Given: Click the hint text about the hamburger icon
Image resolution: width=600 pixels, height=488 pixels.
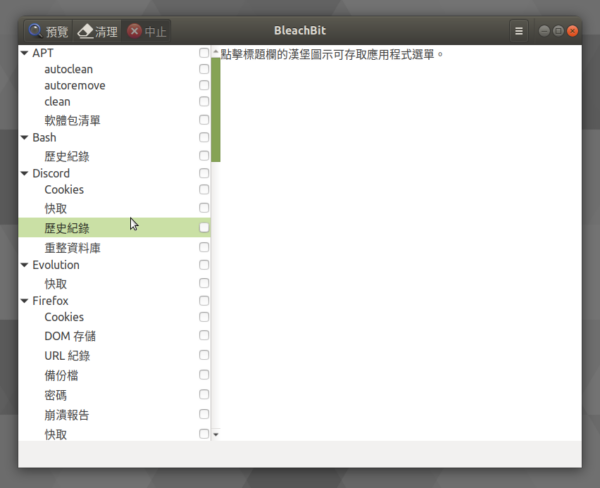Looking at the screenshot, I should pos(331,54).
